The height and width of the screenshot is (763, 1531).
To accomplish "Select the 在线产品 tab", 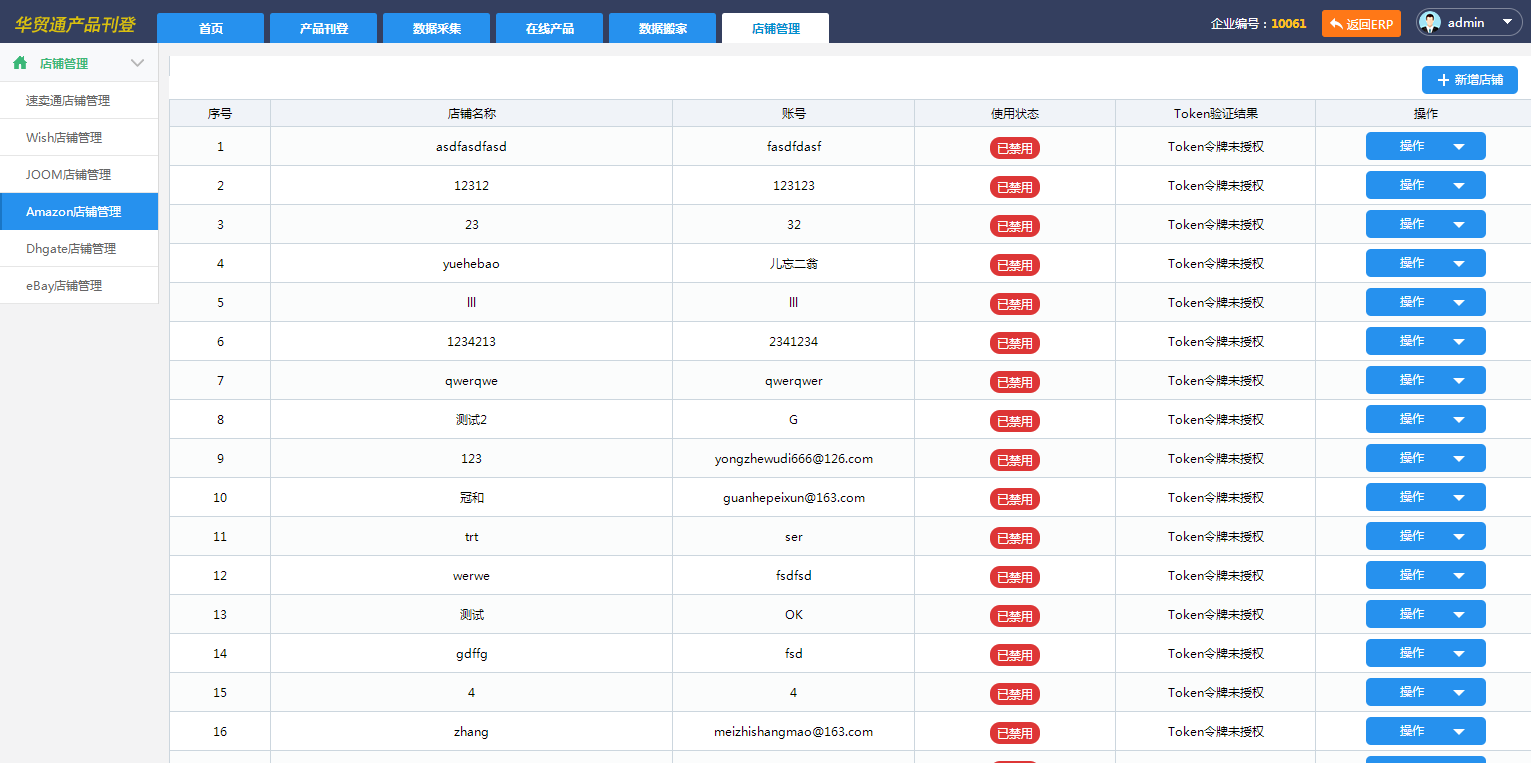I will pos(550,28).
